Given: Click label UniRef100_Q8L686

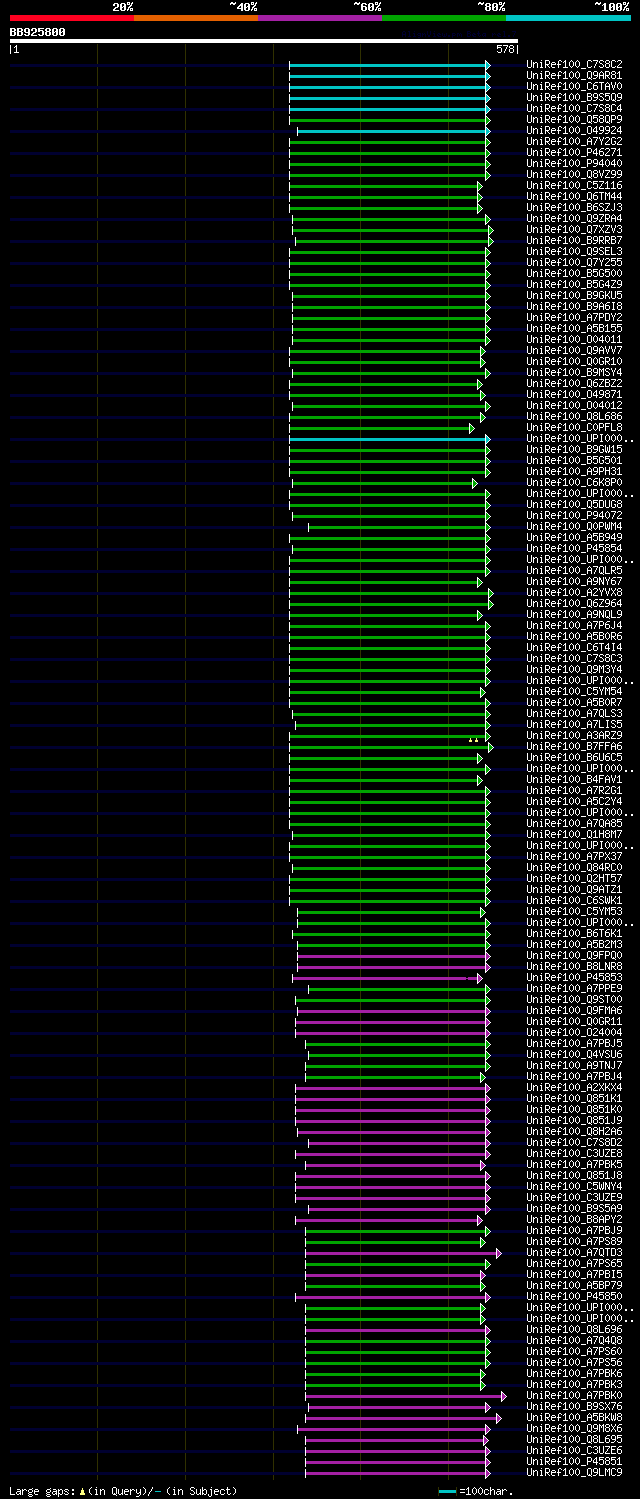Looking at the screenshot, I should pyautogui.click(x=574, y=417).
